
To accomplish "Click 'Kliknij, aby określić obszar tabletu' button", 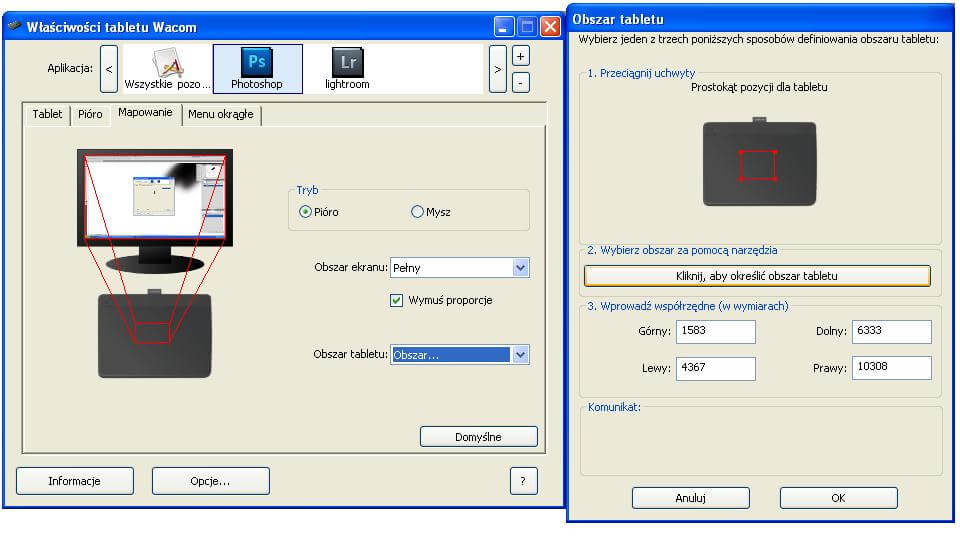I will pyautogui.click(x=757, y=276).
